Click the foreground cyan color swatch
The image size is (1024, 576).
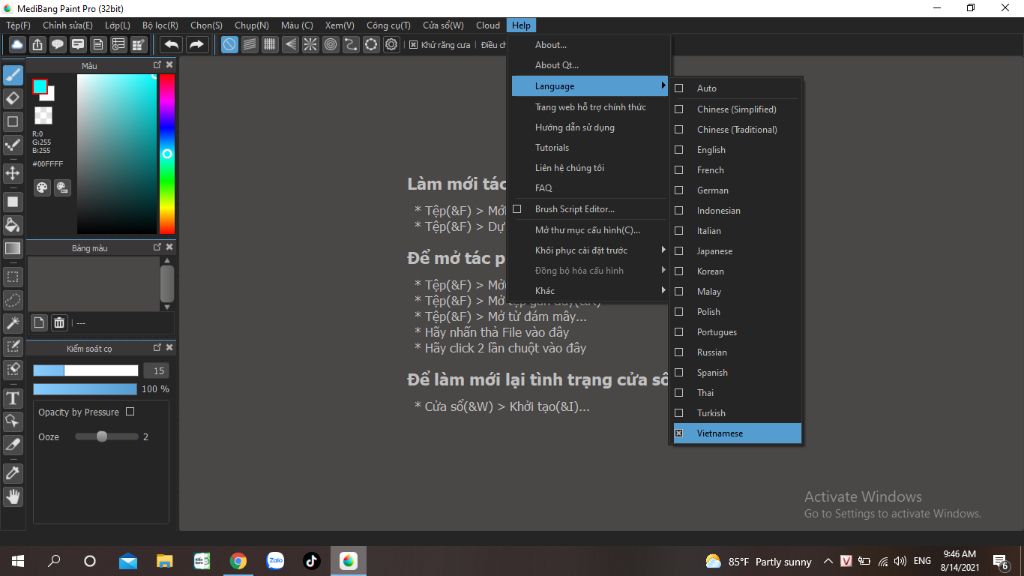40,86
